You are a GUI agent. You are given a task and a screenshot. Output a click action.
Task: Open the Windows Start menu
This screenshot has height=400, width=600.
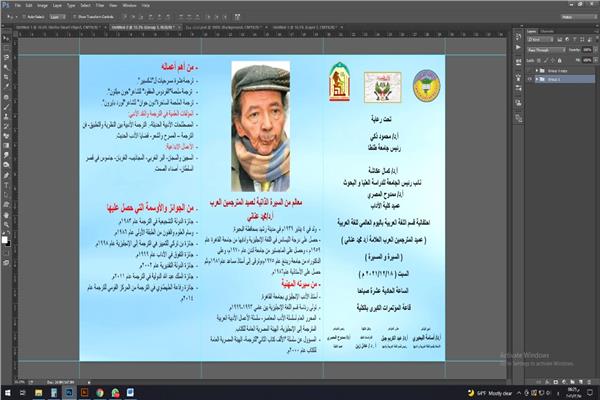pyautogui.click(x=7, y=393)
